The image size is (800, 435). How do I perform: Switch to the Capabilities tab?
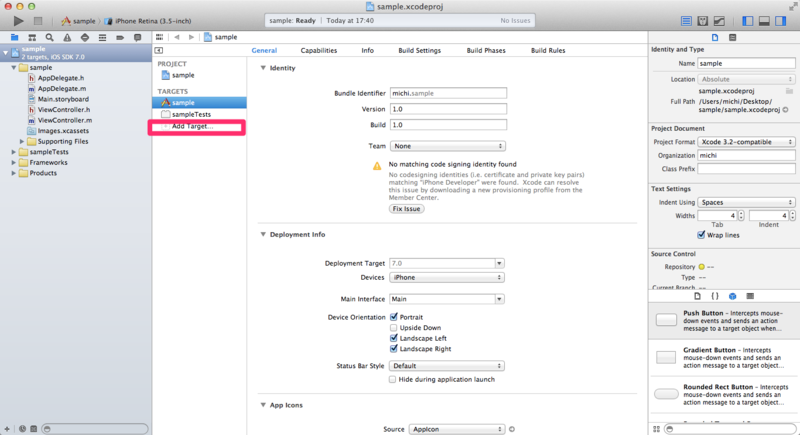(x=319, y=50)
